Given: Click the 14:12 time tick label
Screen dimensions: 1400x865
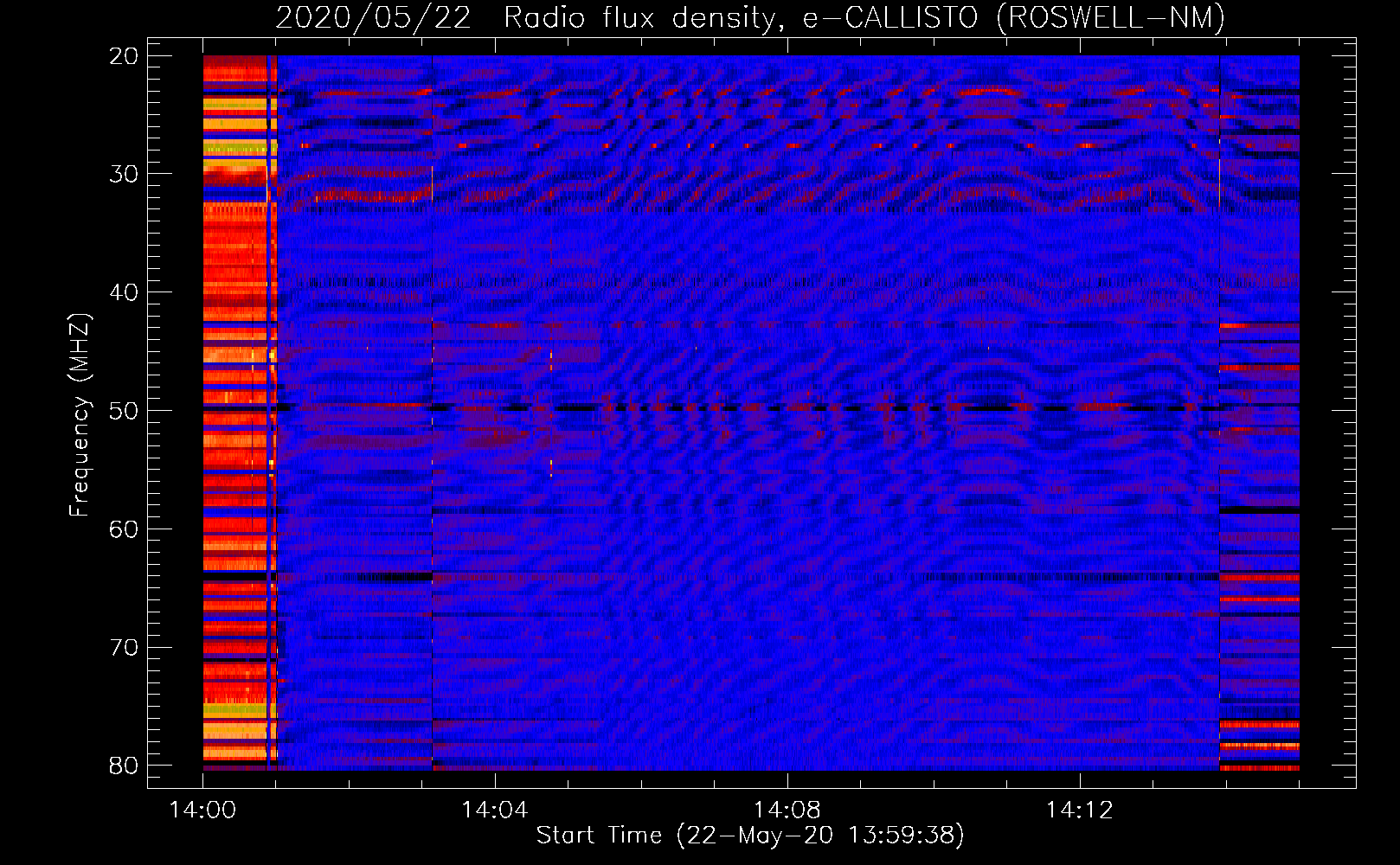Looking at the screenshot, I should (x=1079, y=811).
